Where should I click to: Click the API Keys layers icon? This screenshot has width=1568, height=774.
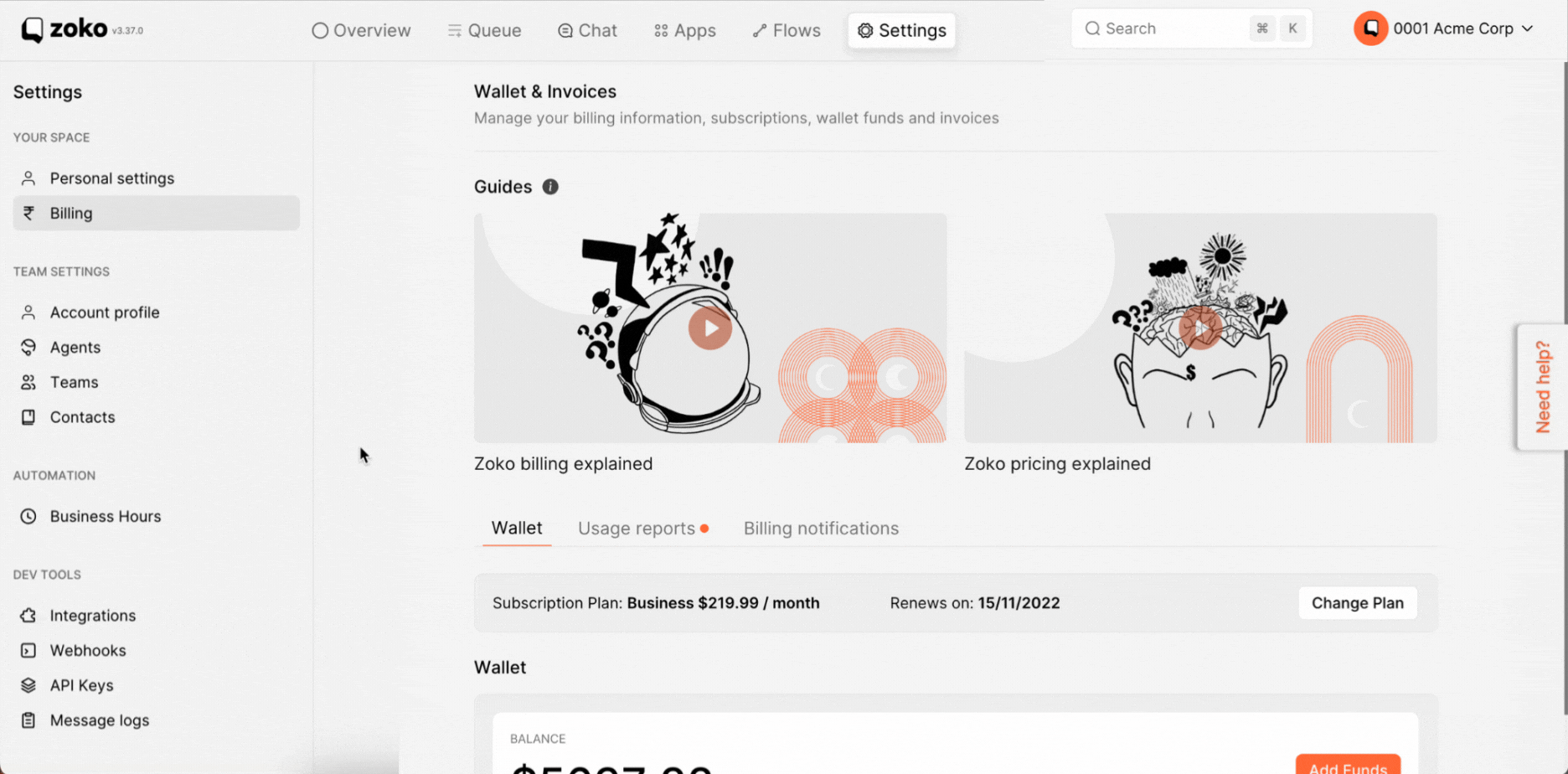28,686
